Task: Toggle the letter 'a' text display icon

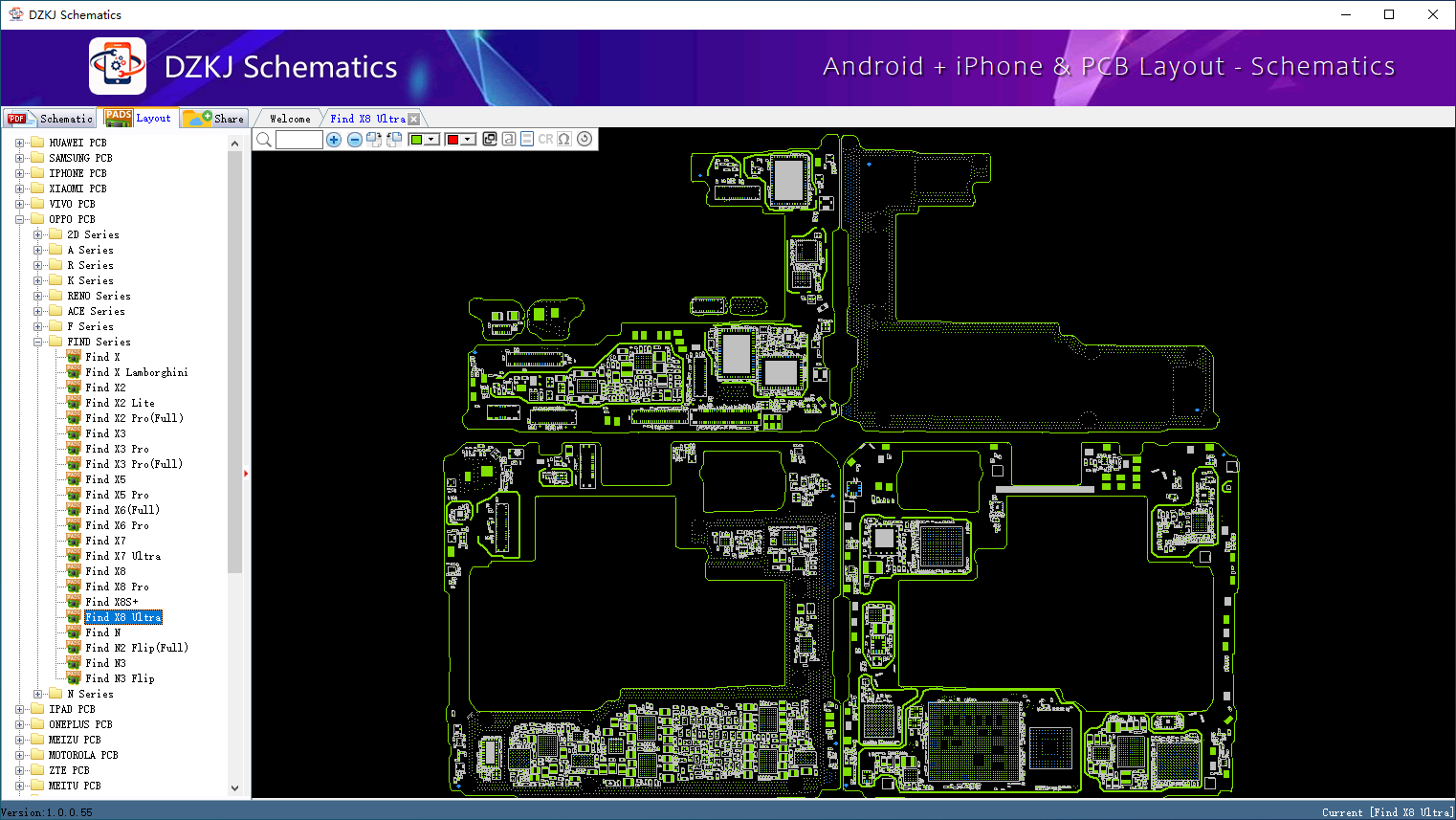Action: [509, 139]
